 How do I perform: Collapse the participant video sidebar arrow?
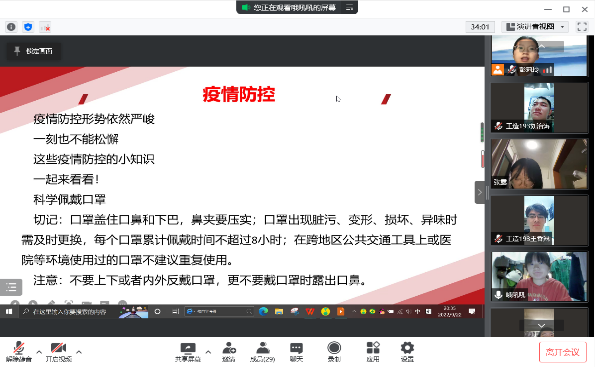point(480,192)
